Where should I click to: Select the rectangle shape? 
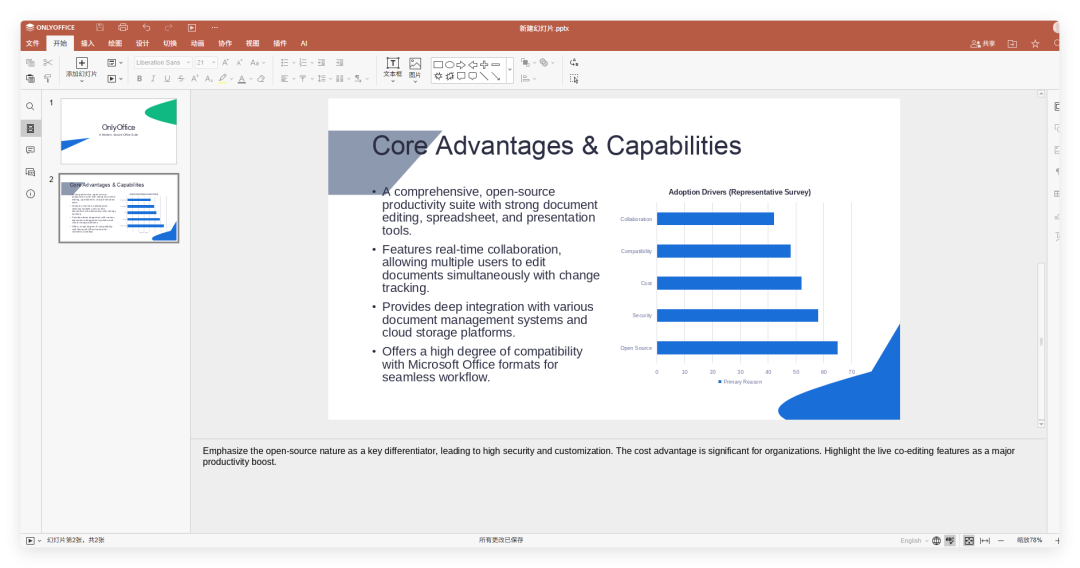pos(438,65)
